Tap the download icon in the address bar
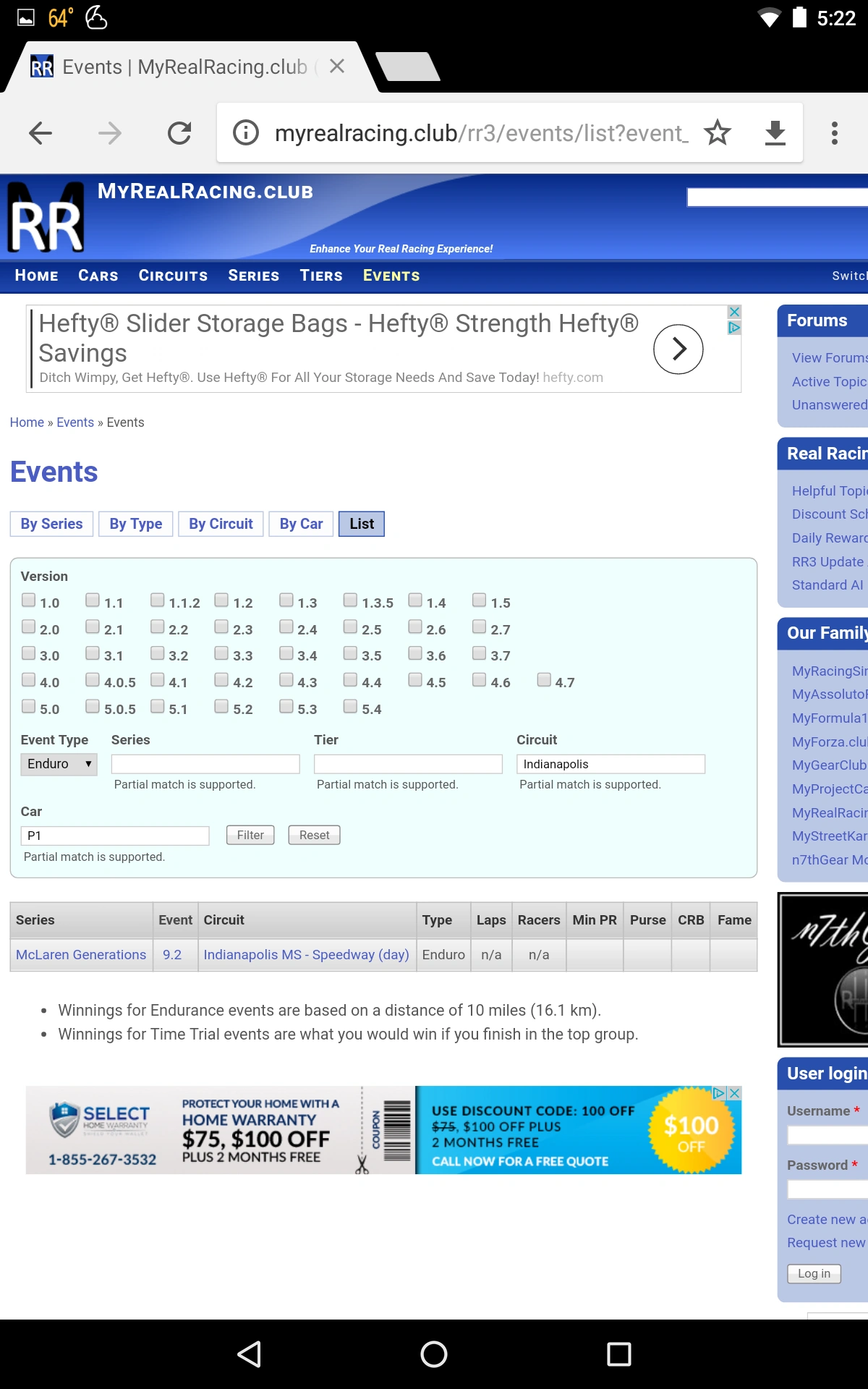This screenshot has height=1389, width=868. click(775, 133)
